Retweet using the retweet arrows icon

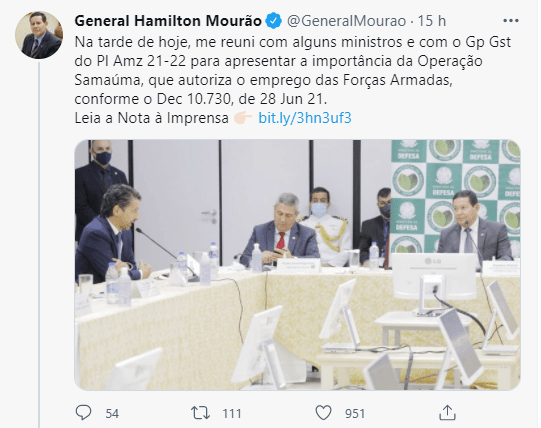[201, 413]
